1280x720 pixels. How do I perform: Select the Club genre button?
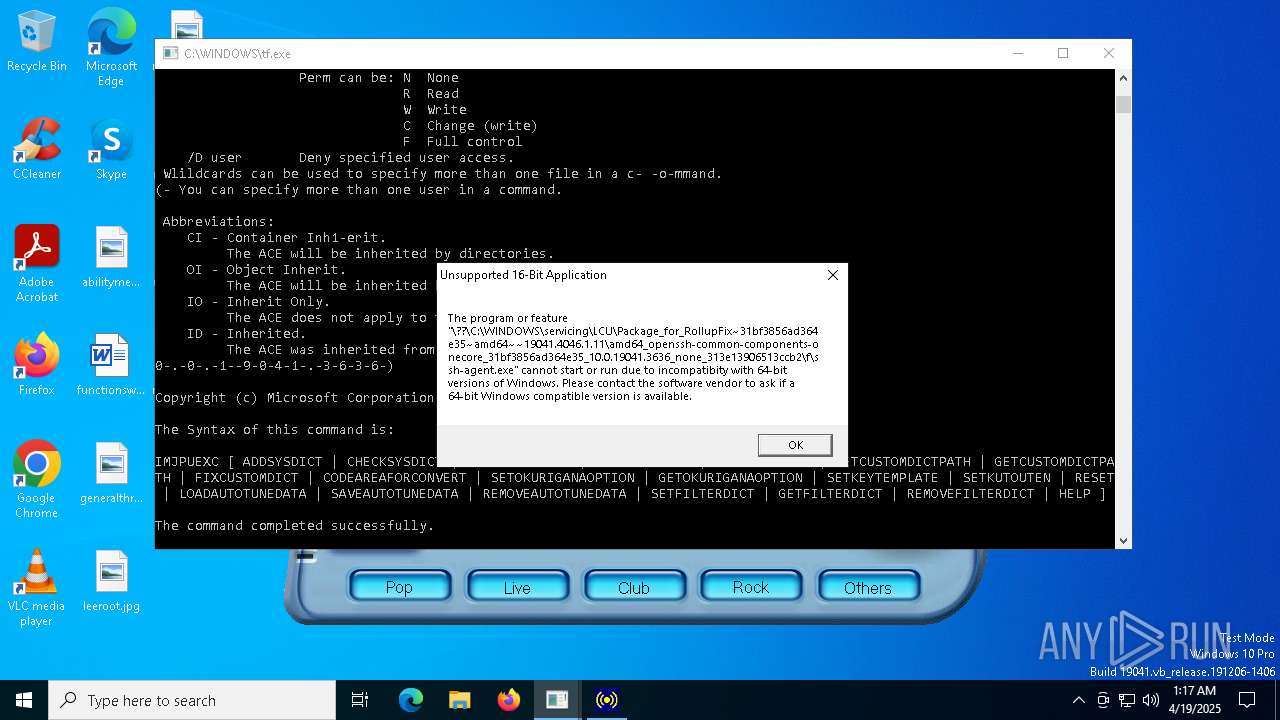click(634, 587)
